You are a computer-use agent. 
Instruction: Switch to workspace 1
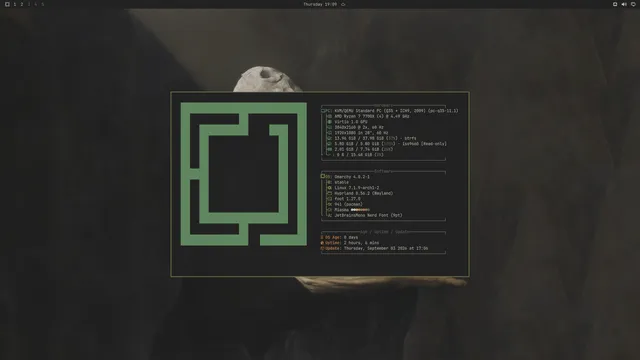pyautogui.click(x=15, y=4)
